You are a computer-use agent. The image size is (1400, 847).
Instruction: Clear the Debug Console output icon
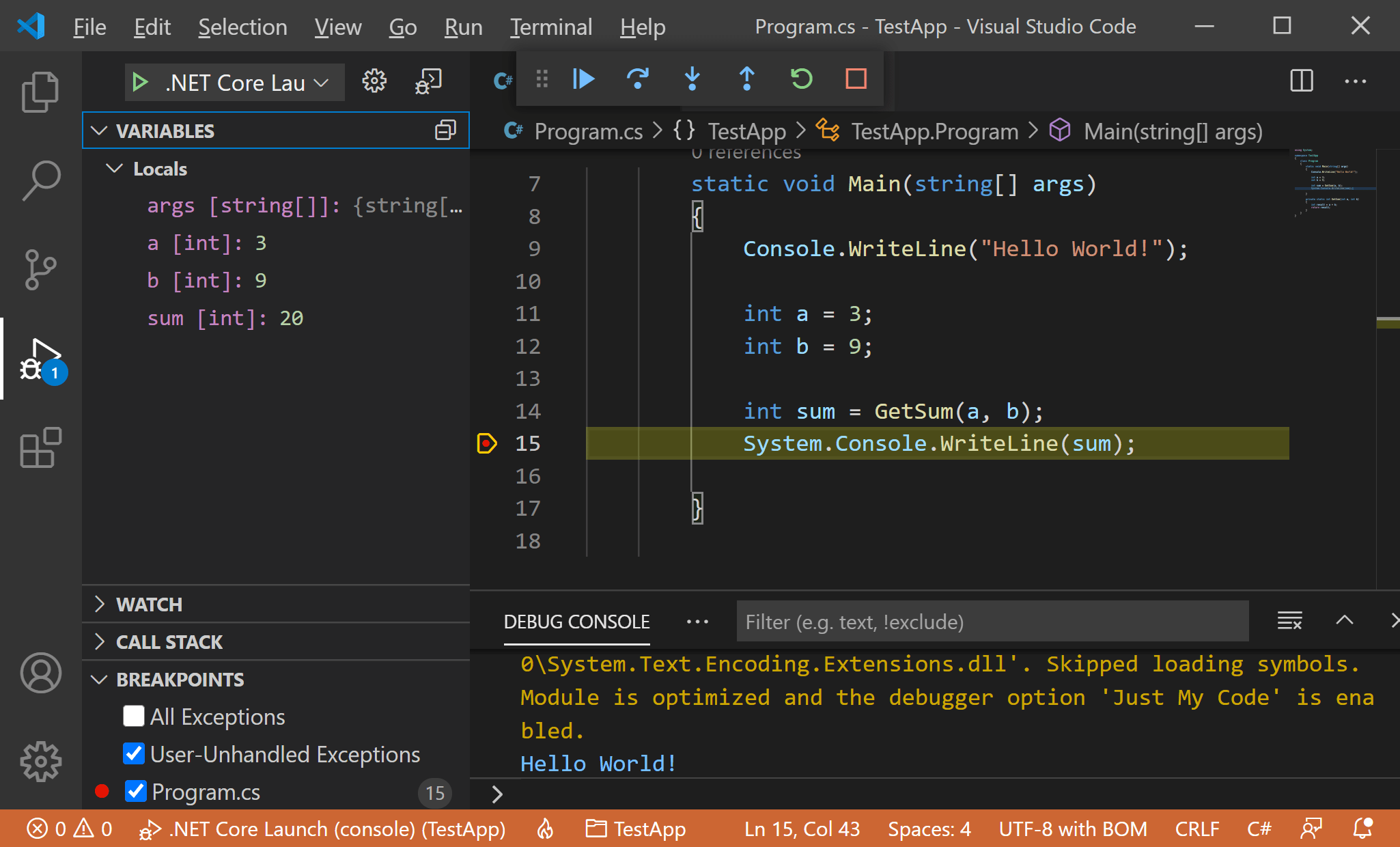click(x=1289, y=621)
